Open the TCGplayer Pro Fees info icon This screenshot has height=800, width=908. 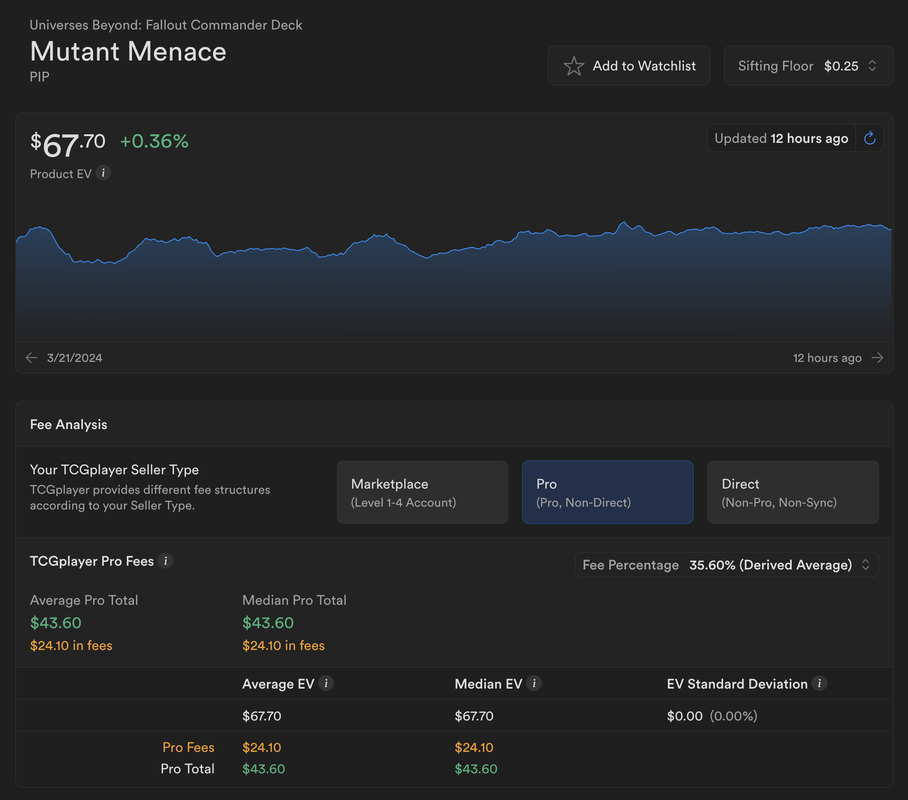pos(166,561)
